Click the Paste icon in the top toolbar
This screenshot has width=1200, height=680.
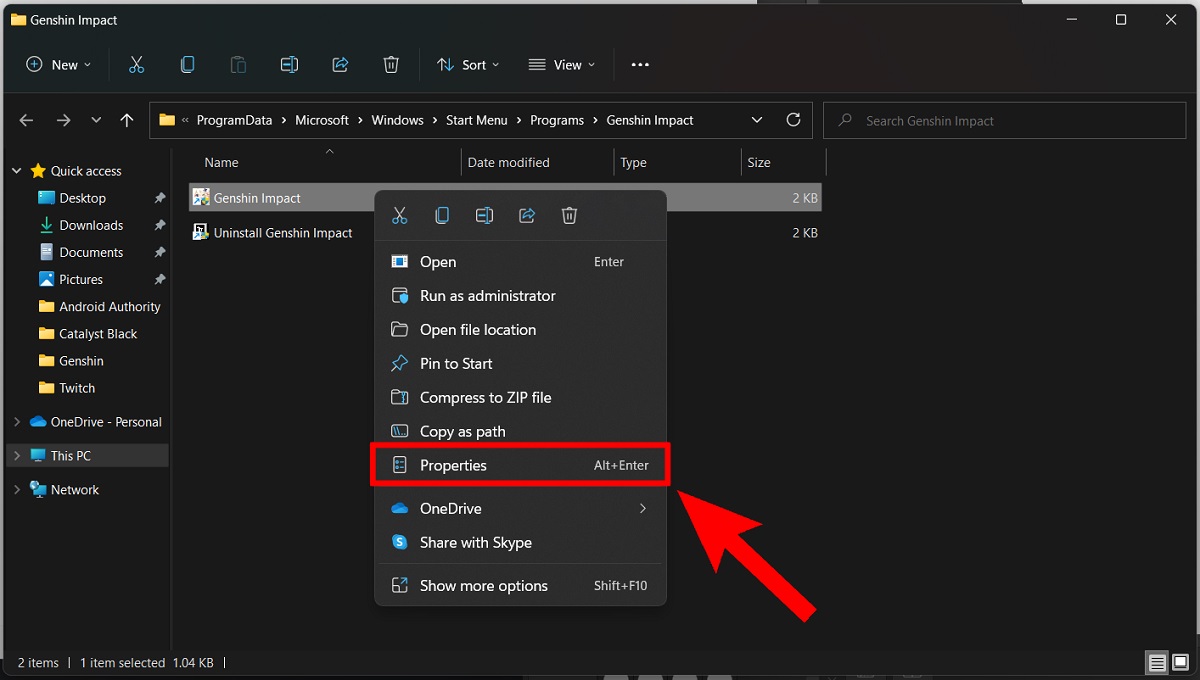238,65
